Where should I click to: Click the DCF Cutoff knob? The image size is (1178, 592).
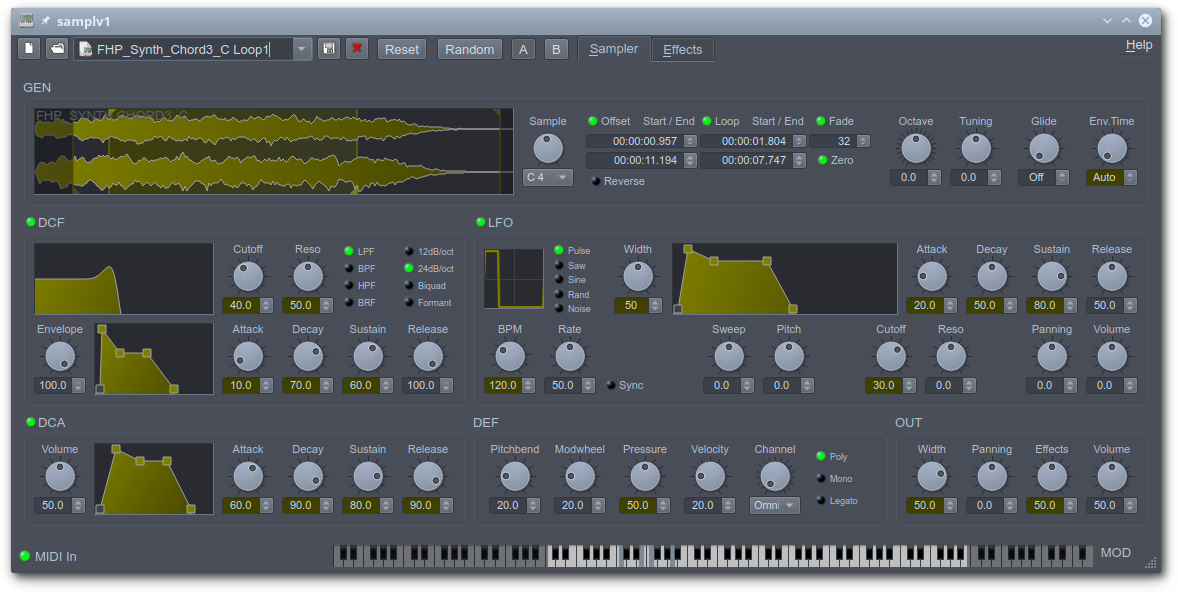coord(248,275)
